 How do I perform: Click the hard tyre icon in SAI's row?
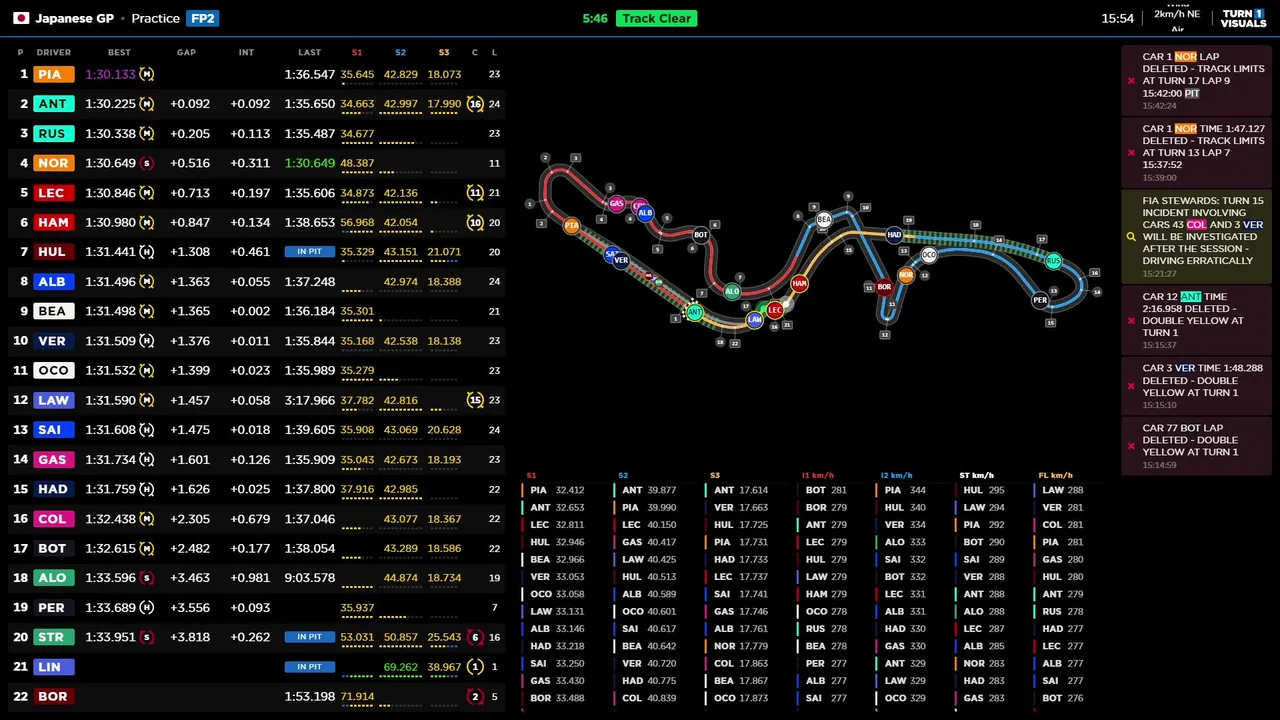click(x=147, y=430)
